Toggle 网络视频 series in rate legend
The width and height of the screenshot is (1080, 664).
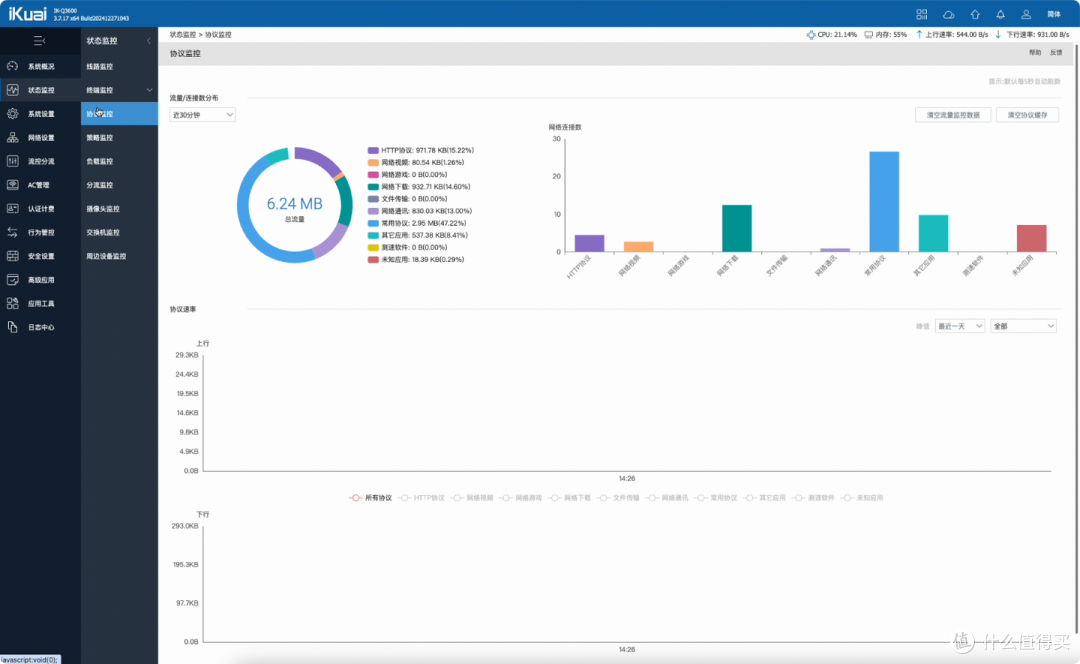click(472, 498)
